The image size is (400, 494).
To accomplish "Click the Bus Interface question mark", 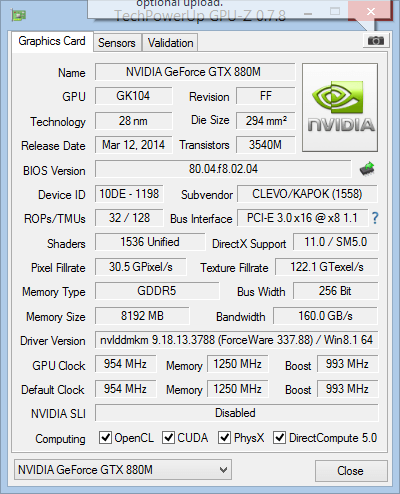I will (375, 218).
